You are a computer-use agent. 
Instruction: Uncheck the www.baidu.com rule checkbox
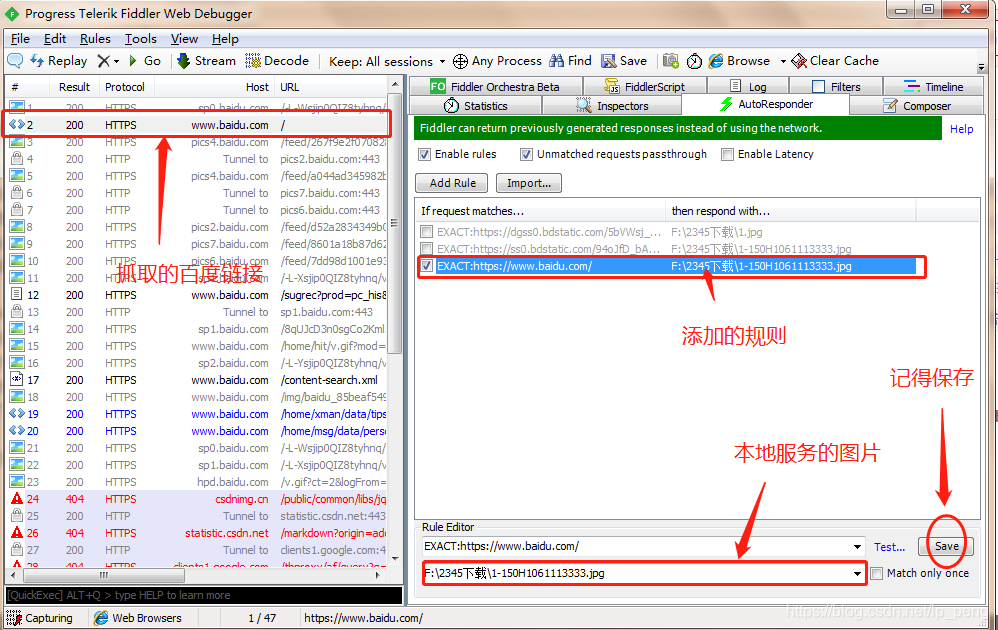pos(426,266)
